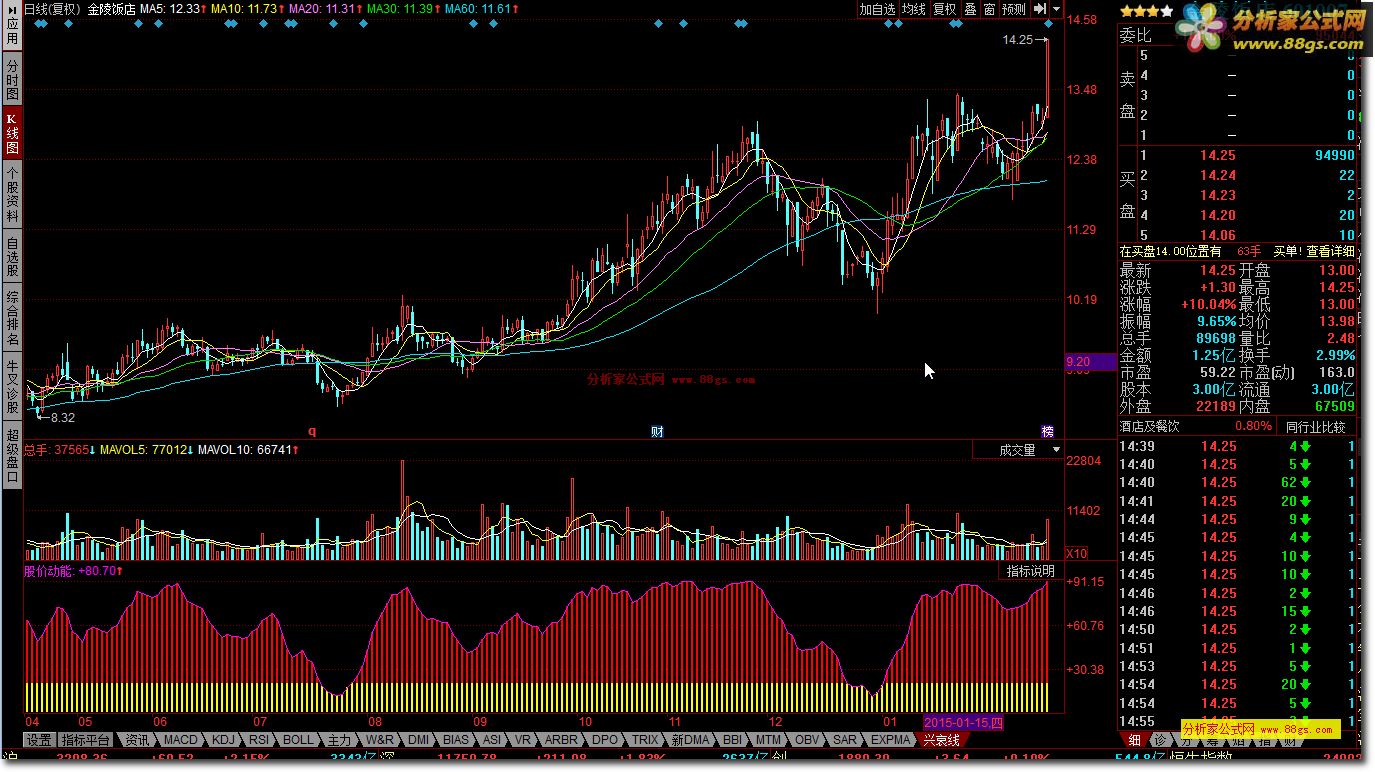The height and width of the screenshot is (772, 1375).
Task: Select the RSI indicator tab
Action: pyautogui.click(x=259, y=740)
